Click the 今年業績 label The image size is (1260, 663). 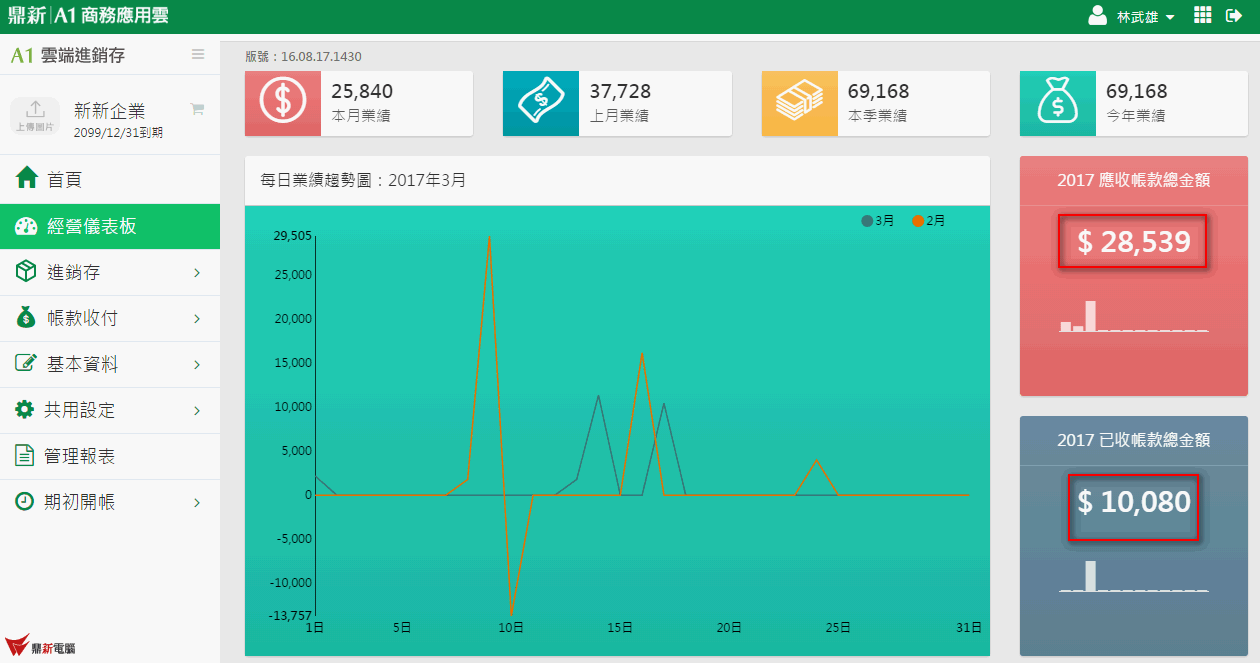(1136, 116)
